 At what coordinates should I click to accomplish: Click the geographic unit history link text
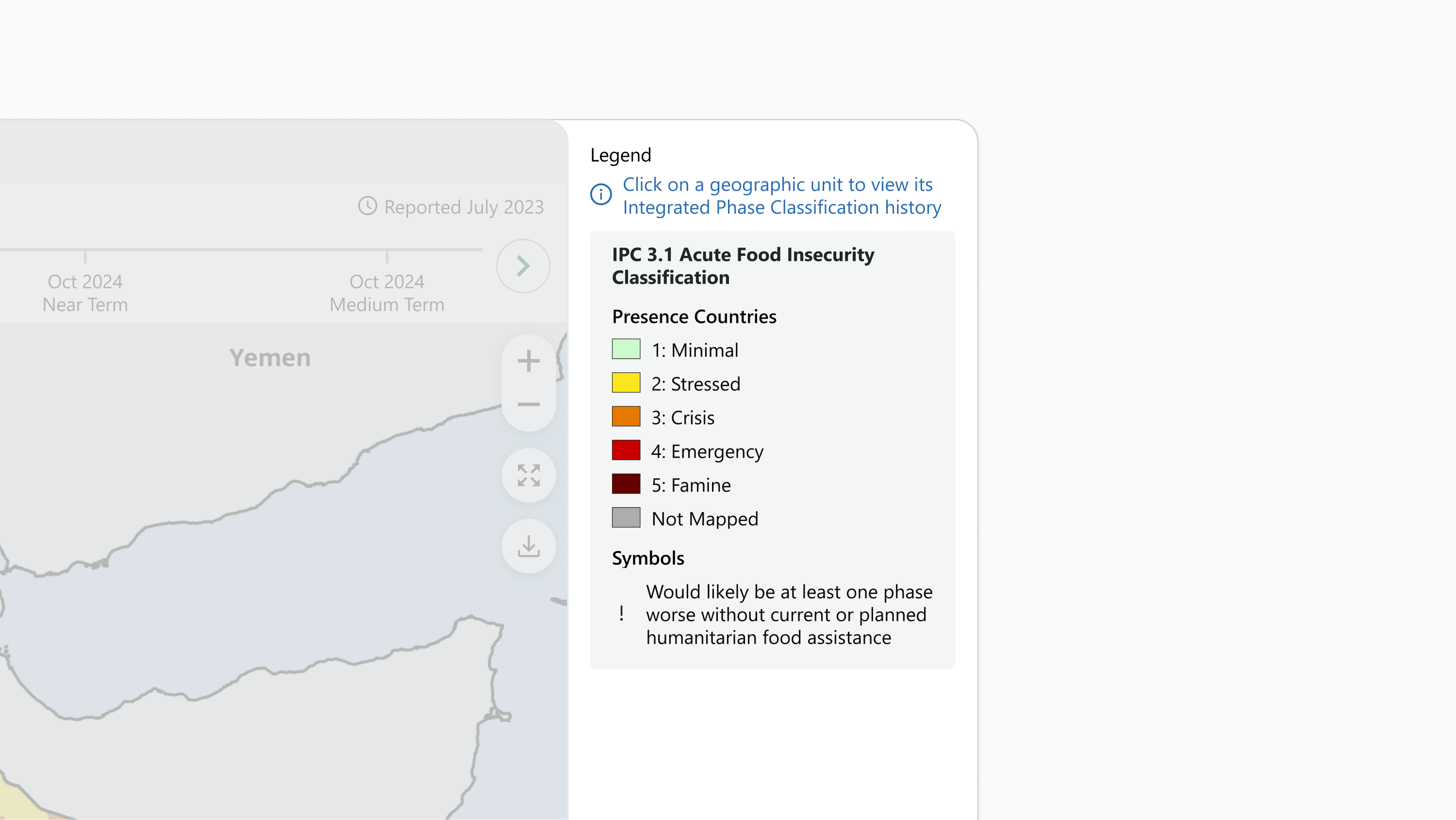pyautogui.click(x=782, y=196)
